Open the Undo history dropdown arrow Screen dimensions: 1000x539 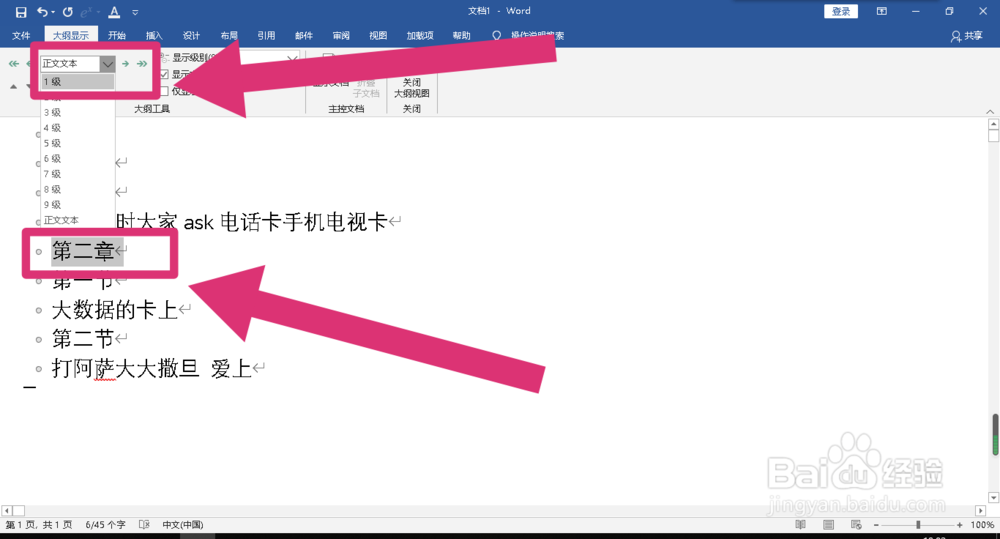(x=53, y=12)
